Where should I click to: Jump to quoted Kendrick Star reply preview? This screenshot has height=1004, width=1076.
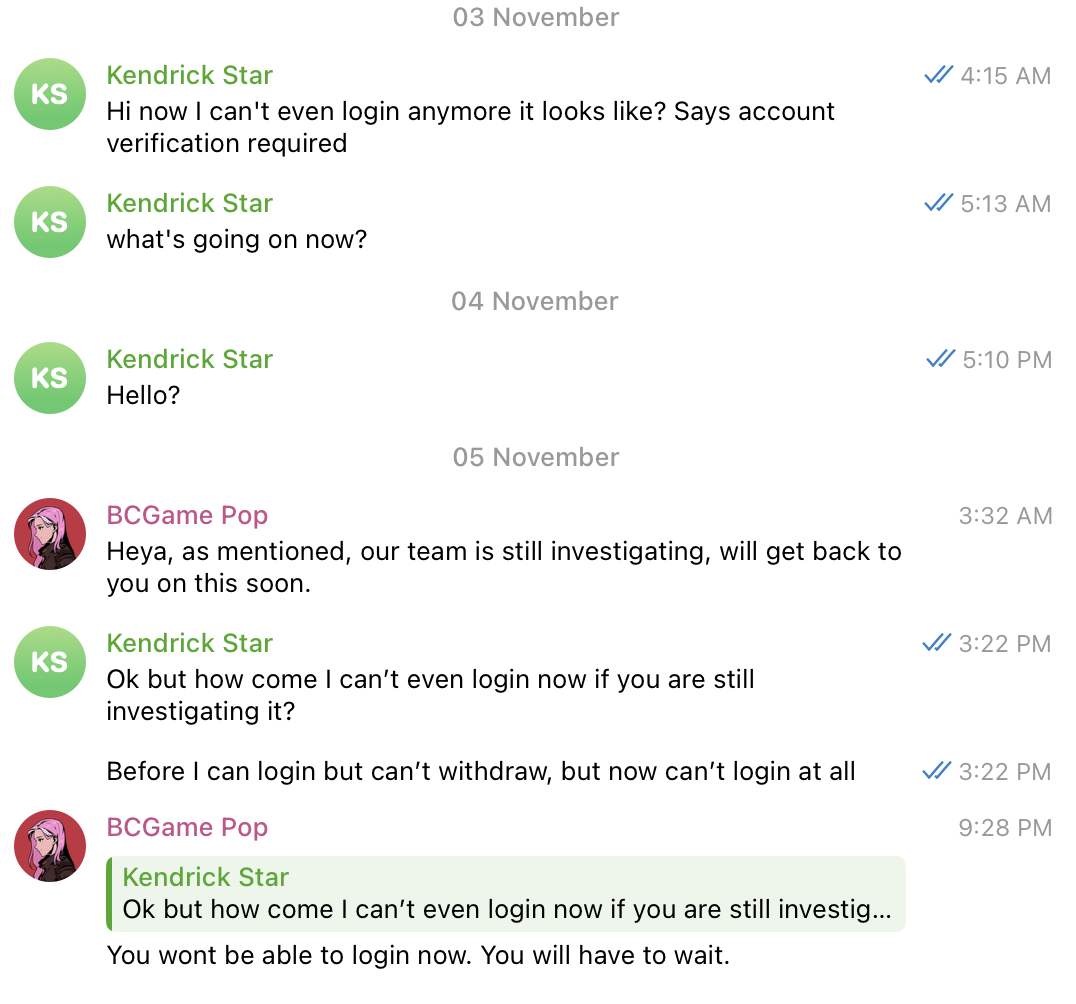(506, 894)
